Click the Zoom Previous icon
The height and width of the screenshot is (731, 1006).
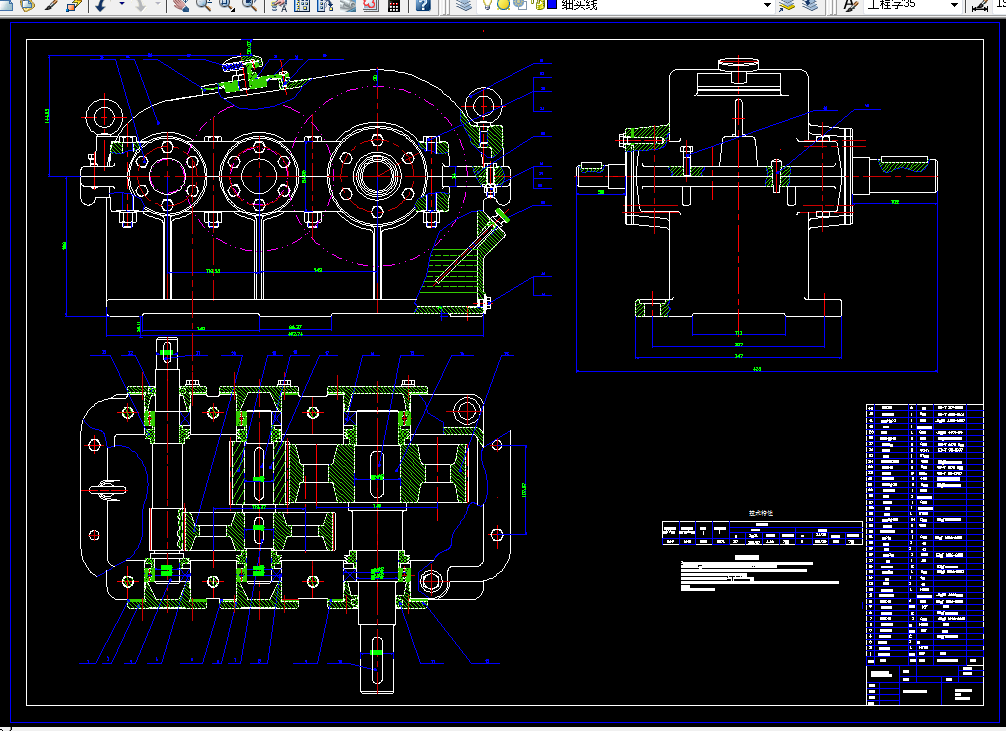pyautogui.click(x=249, y=5)
